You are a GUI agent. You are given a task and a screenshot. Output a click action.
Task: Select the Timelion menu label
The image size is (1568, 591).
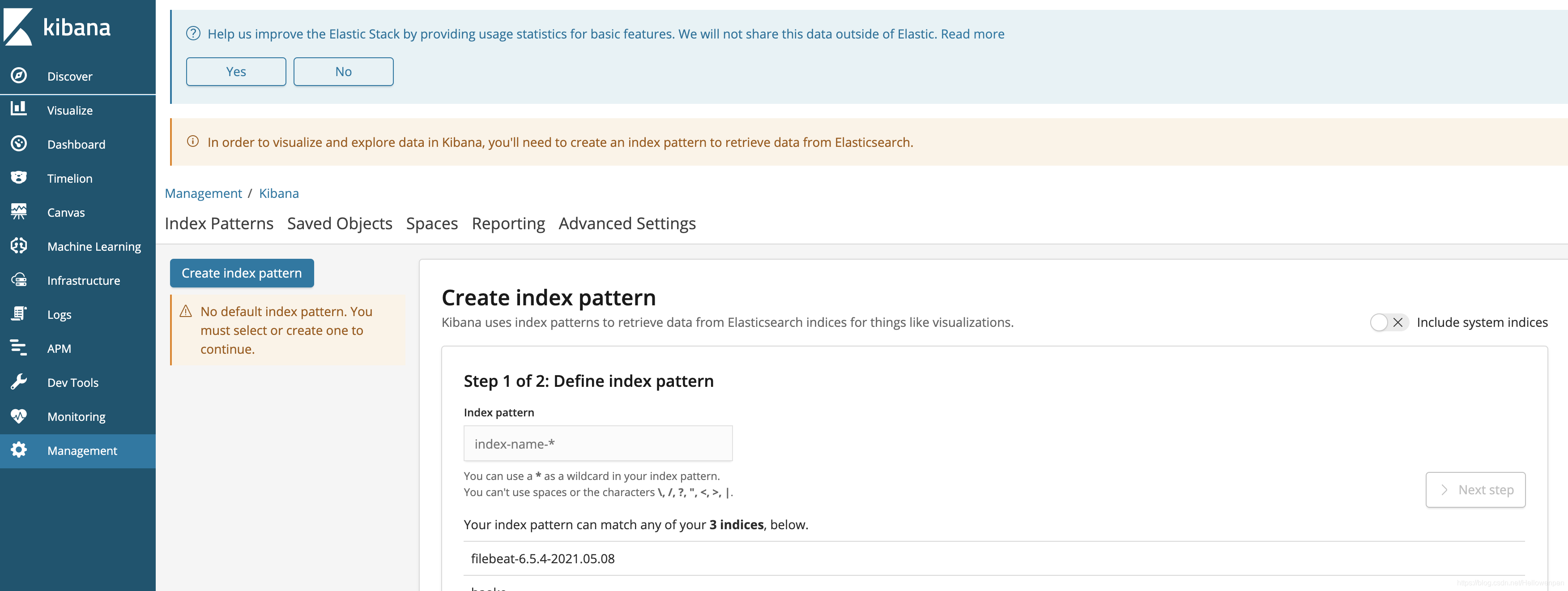tap(70, 179)
